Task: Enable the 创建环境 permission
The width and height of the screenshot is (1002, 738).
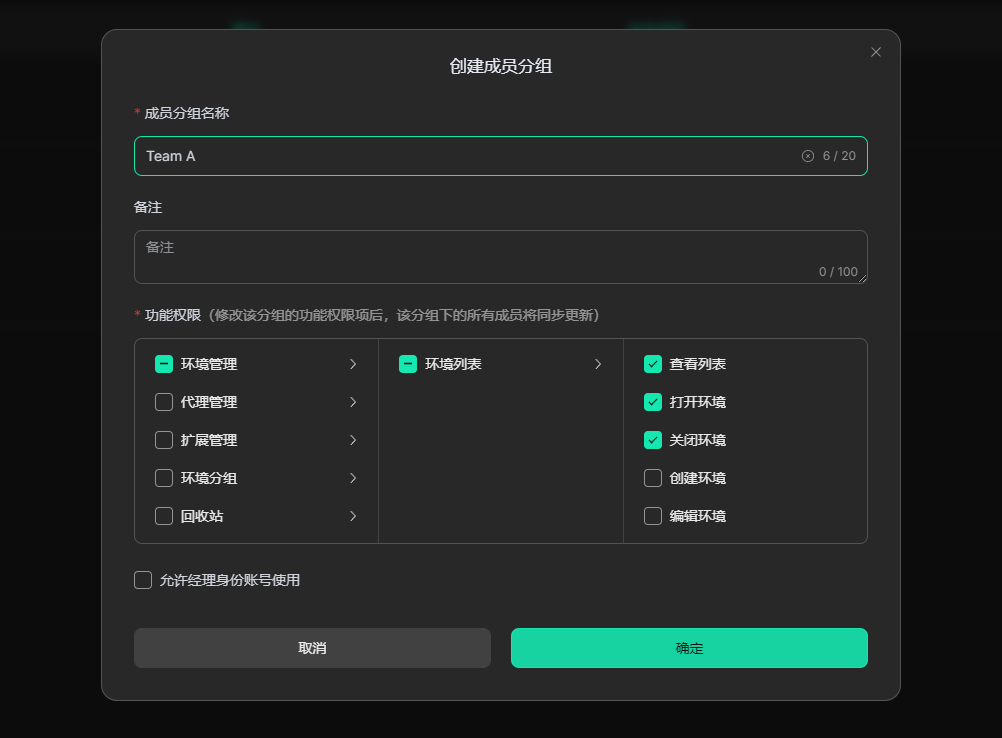Action: pyautogui.click(x=653, y=478)
